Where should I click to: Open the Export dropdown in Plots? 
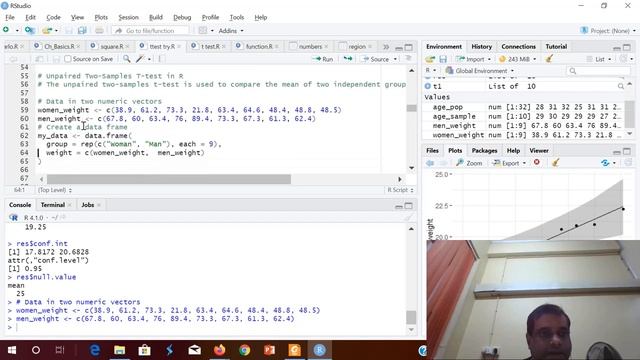coord(509,163)
